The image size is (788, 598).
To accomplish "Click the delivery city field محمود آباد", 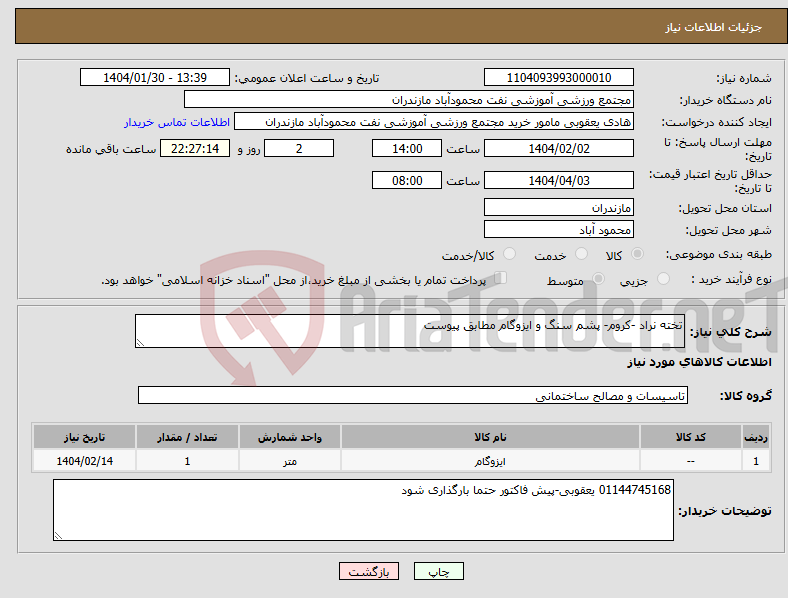I will [x=559, y=229].
